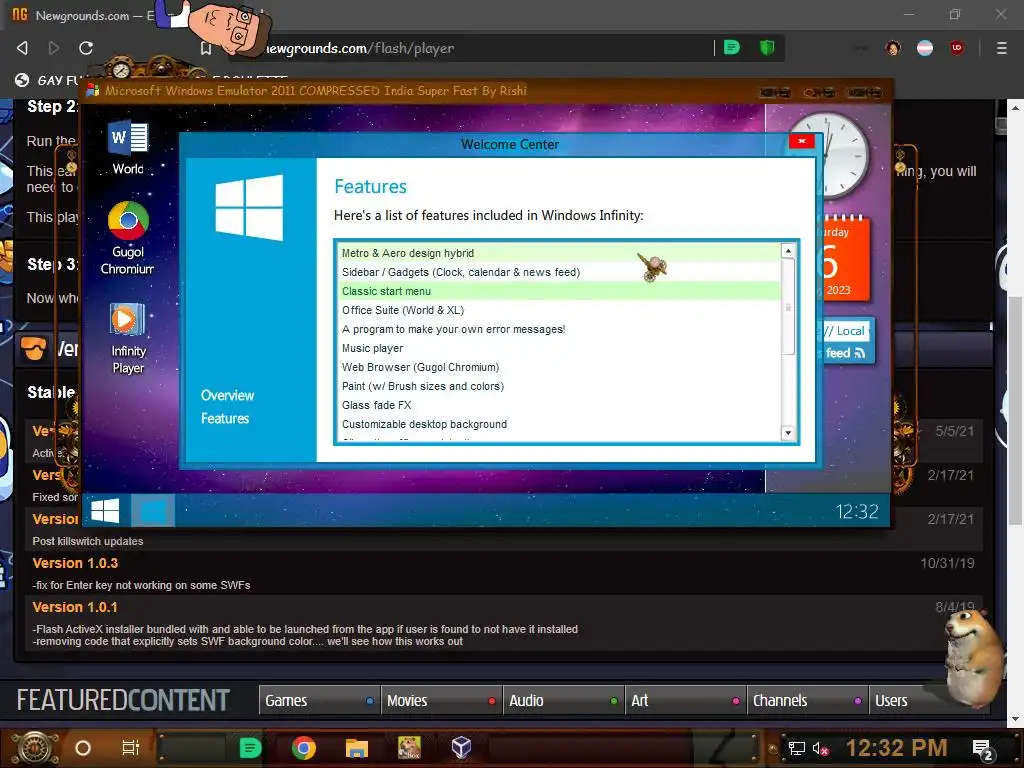Open the news feed gadget
Viewport: 1024px width, 768px height.
[x=845, y=342]
